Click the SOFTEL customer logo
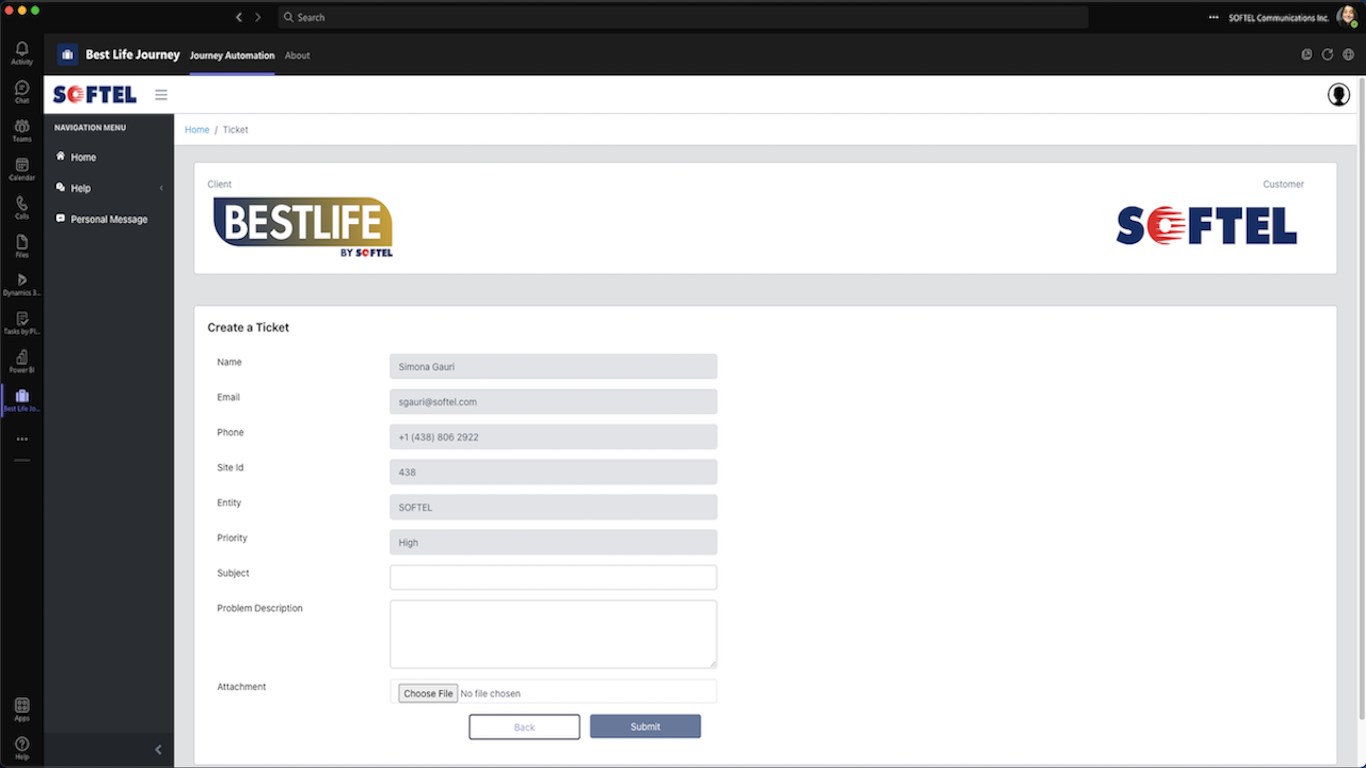The image size is (1366, 768). click(x=1206, y=226)
